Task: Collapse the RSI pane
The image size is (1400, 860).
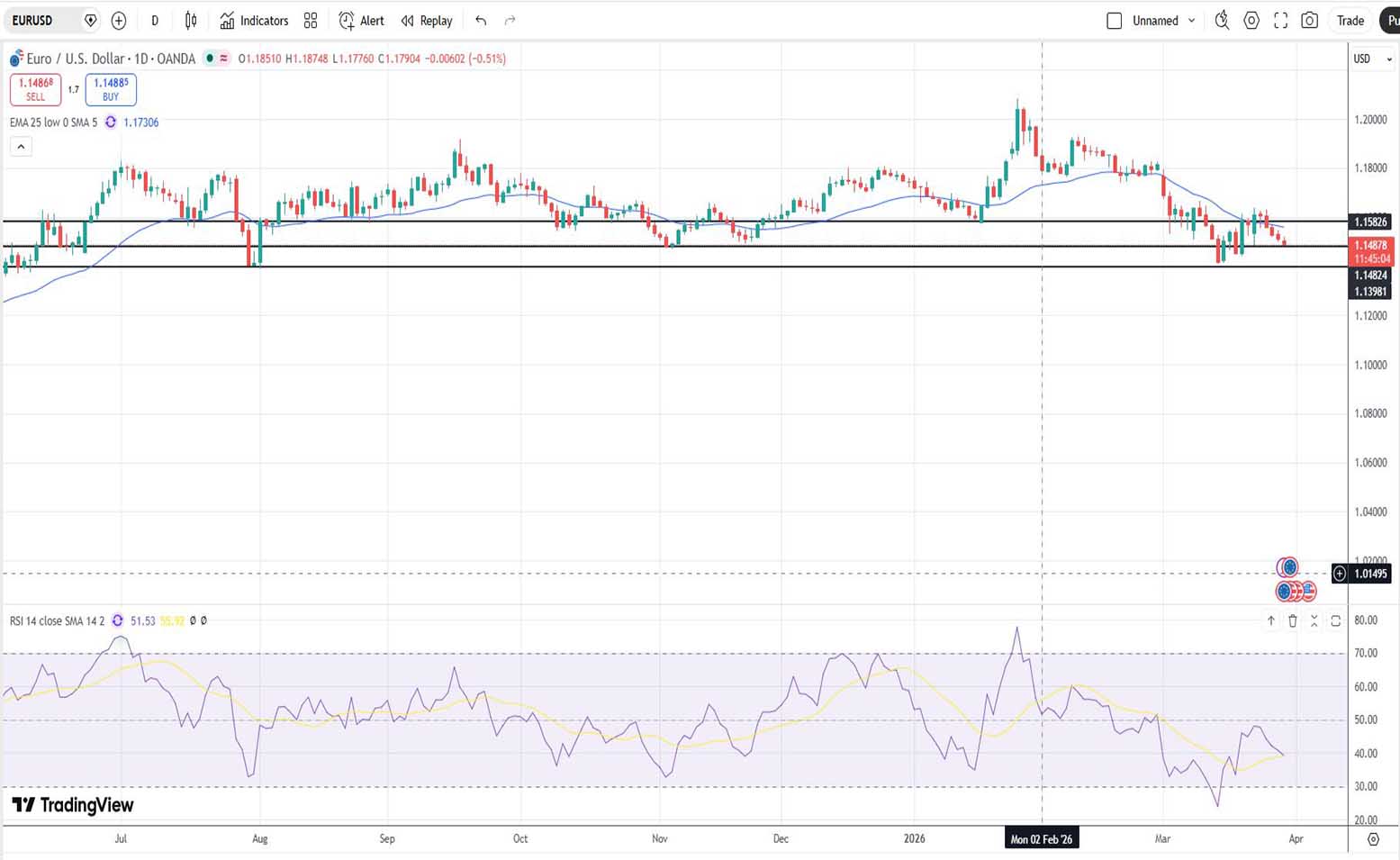Action: pyautogui.click(x=1314, y=620)
